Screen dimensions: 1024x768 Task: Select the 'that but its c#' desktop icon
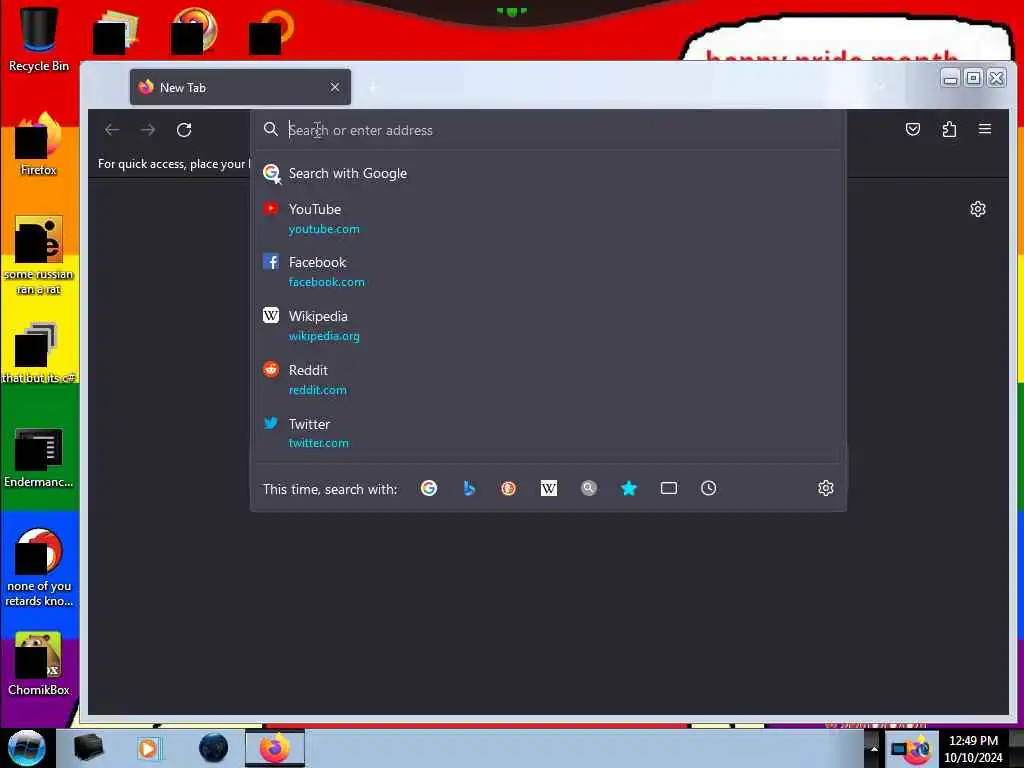tap(39, 353)
